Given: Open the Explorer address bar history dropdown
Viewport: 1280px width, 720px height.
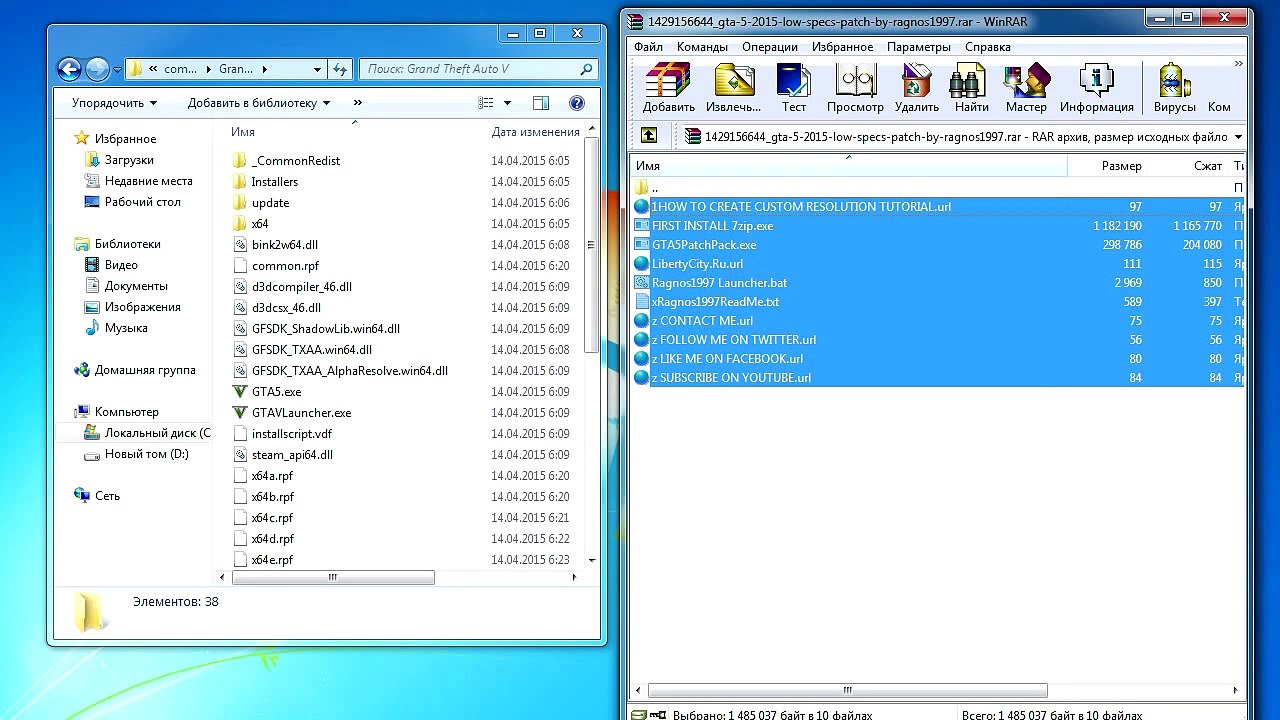Looking at the screenshot, I should pyautogui.click(x=317, y=69).
